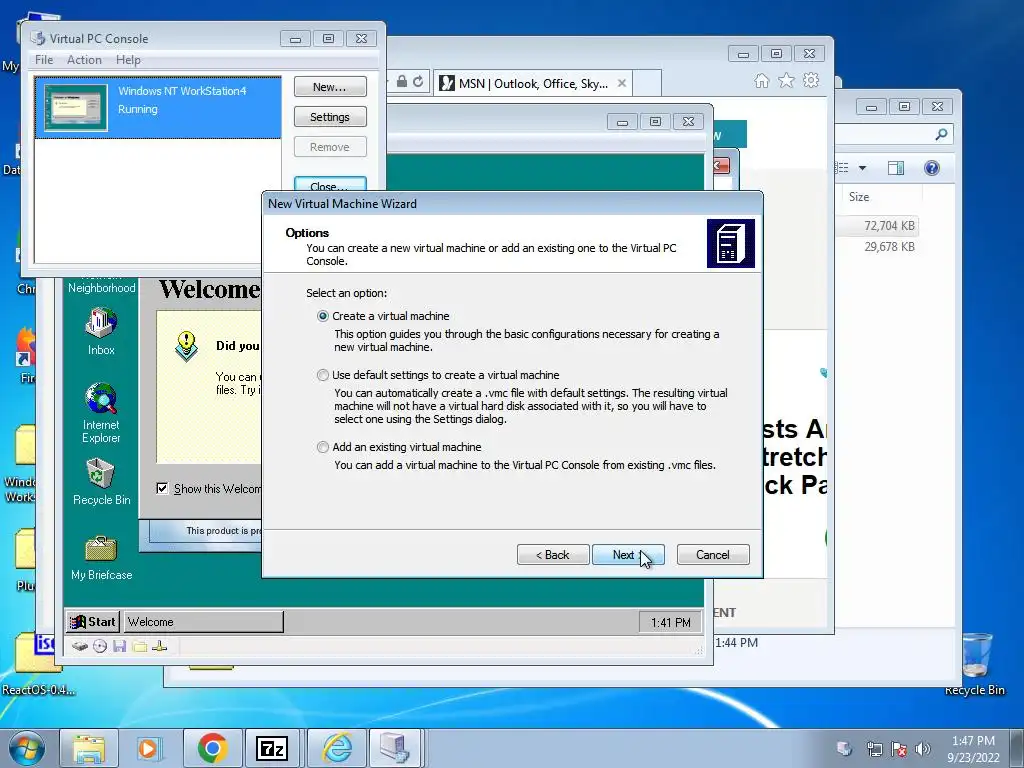This screenshot has height=768, width=1024.
Task: Open Internet Explorer from the taskbar
Action: [x=337, y=748]
